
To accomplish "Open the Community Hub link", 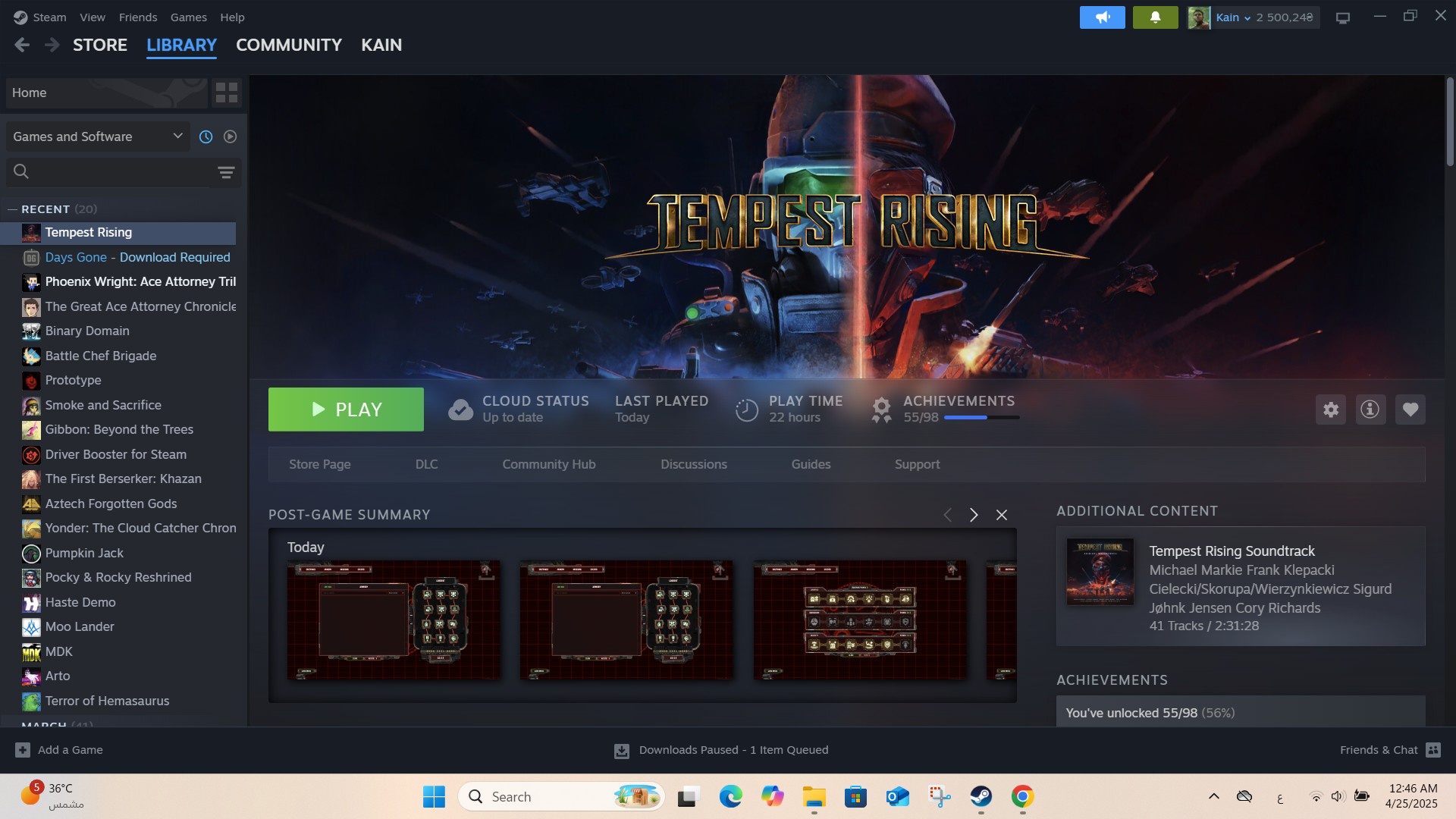I will (549, 464).
